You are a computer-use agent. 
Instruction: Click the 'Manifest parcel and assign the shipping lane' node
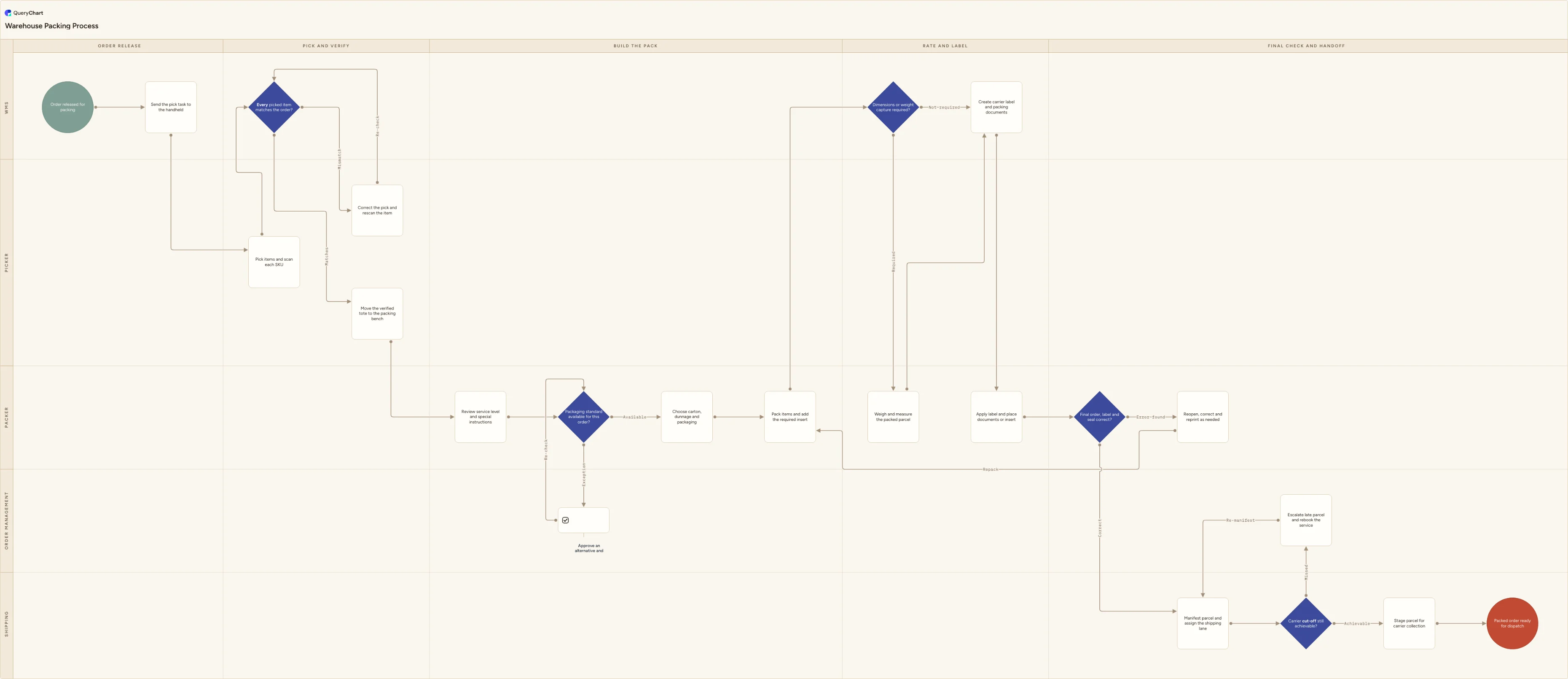[x=1203, y=623]
